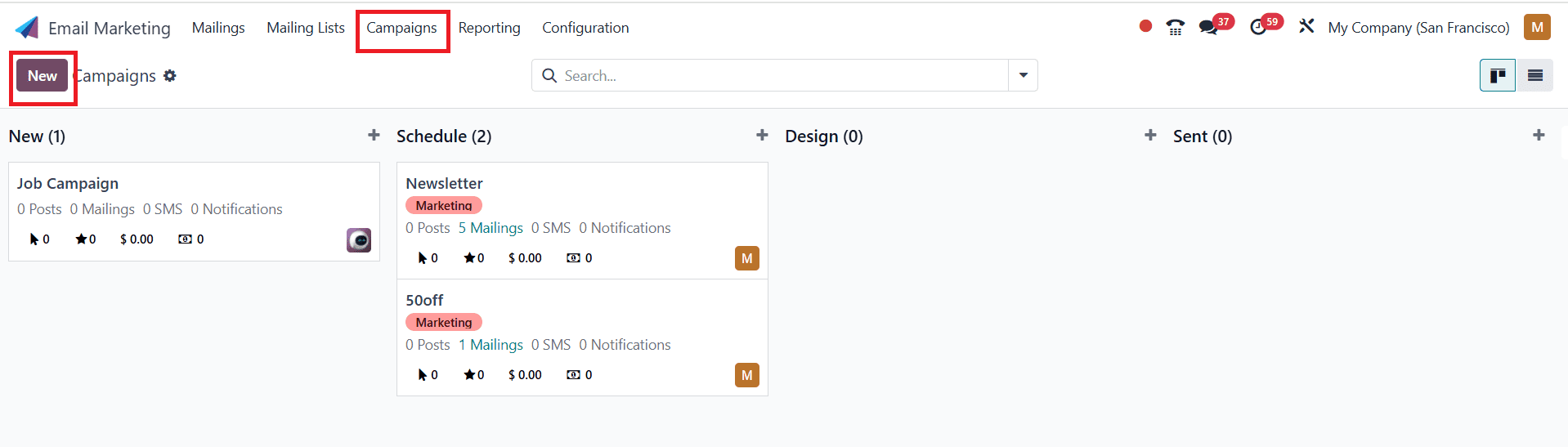Click the search magnifier icon

(549, 76)
